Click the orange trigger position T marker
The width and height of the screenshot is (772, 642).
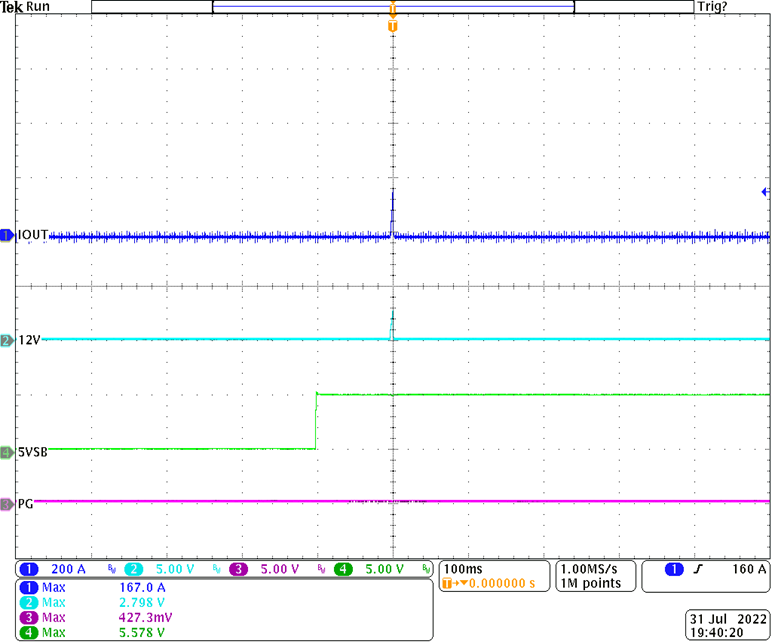(392, 25)
